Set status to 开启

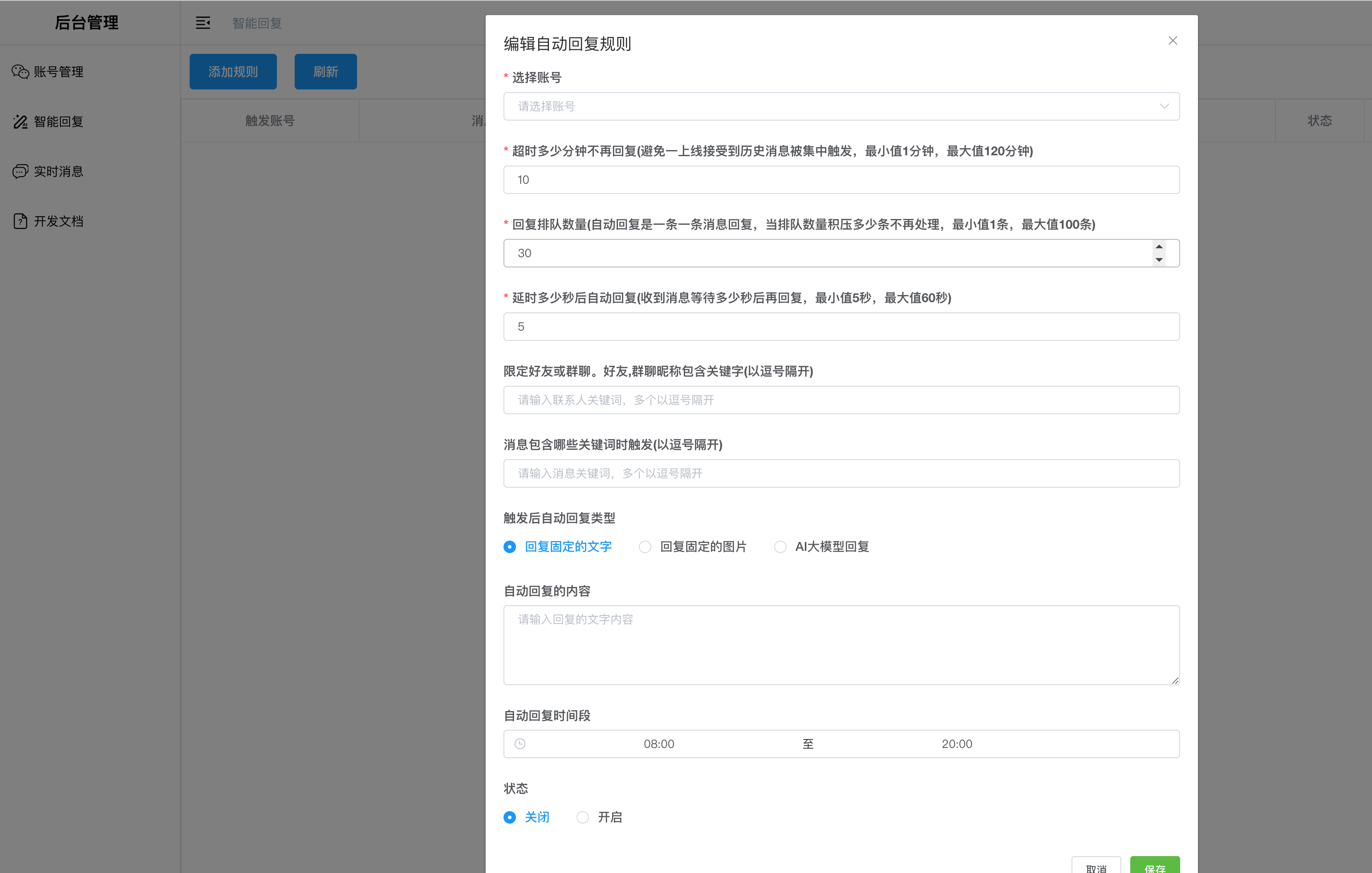(x=599, y=817)
